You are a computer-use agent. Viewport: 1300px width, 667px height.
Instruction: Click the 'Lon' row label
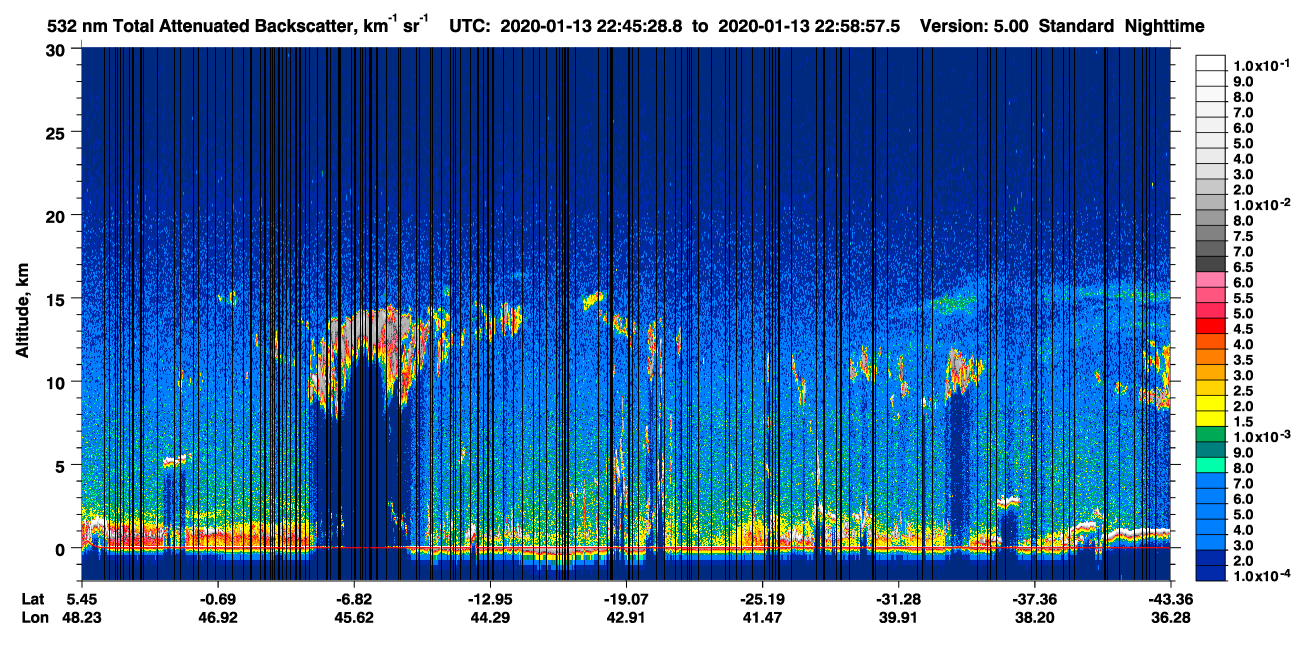point(33,618)
